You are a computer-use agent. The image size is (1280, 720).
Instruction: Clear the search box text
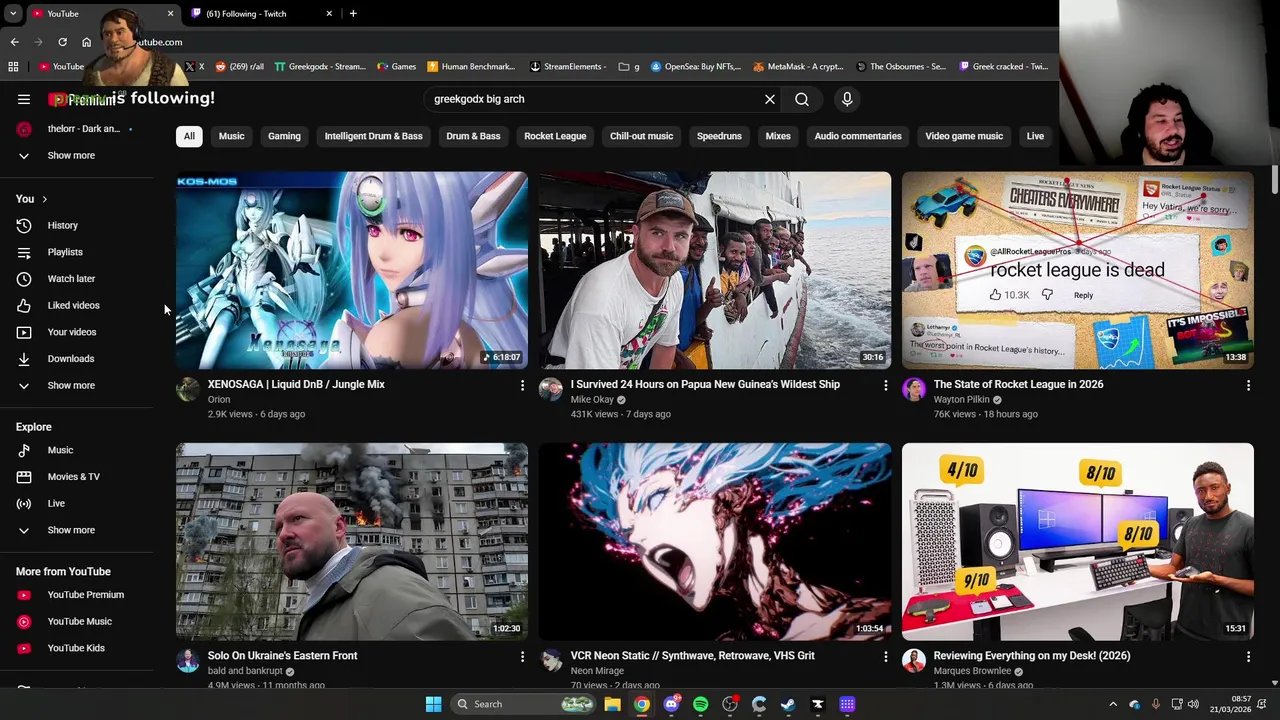click(x=770, y=99)
